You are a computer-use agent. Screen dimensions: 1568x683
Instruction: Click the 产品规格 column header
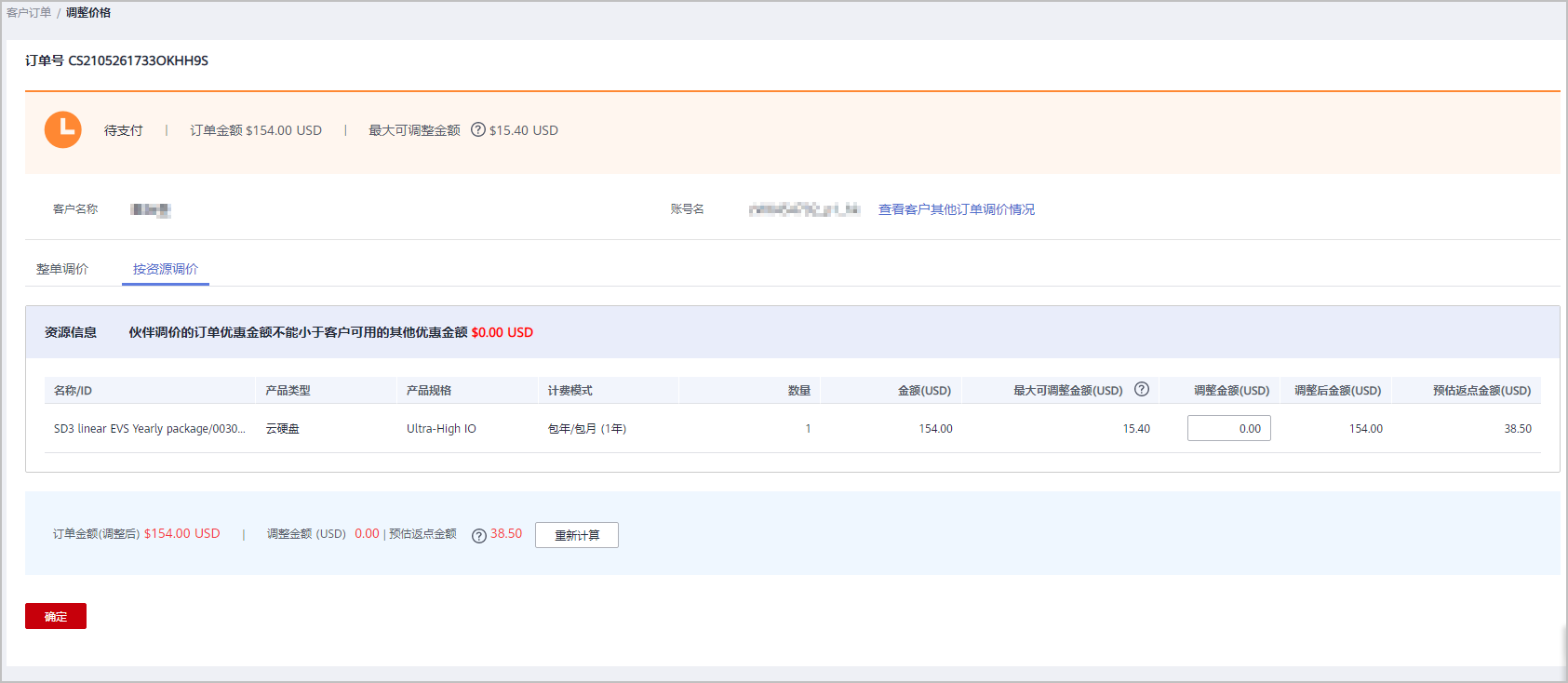click(429, 391)
